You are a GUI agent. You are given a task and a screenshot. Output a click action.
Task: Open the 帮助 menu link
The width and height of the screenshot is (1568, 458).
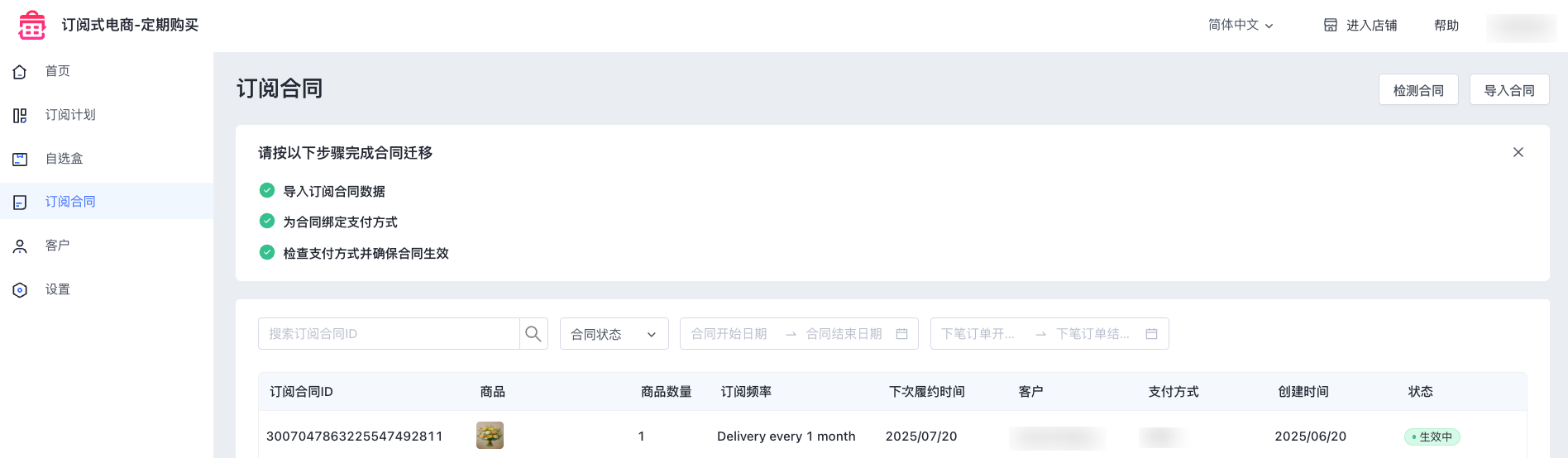pyautogui.click(x=1446, y=25)
